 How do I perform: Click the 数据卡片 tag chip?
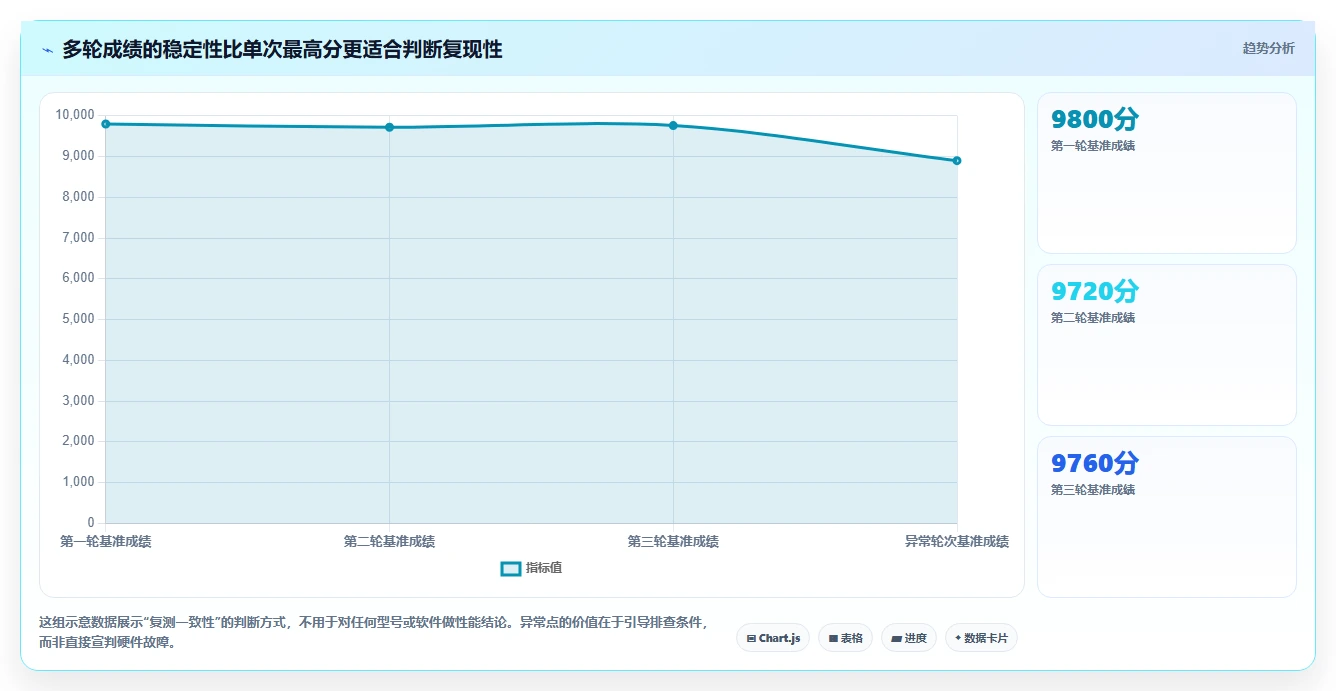[x=981, y=638]
